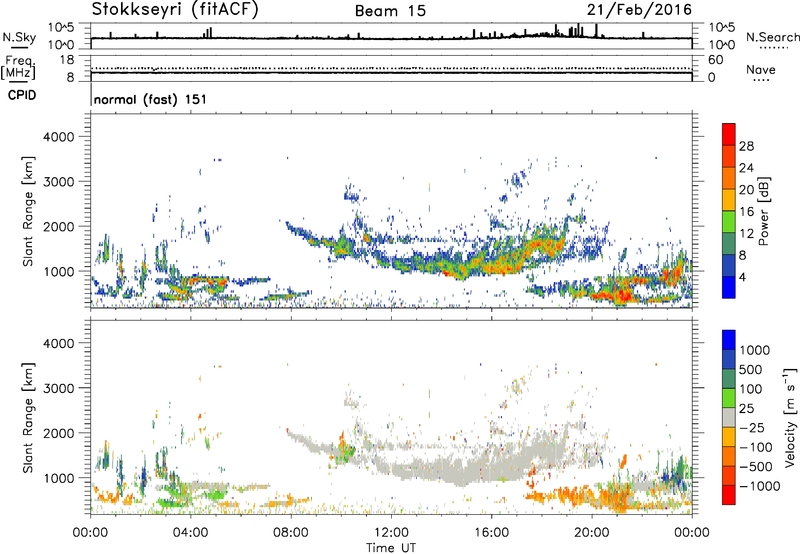Screen dimensions: 800x554
Task: Click the 'N.Sky' label
Action: 19,37
